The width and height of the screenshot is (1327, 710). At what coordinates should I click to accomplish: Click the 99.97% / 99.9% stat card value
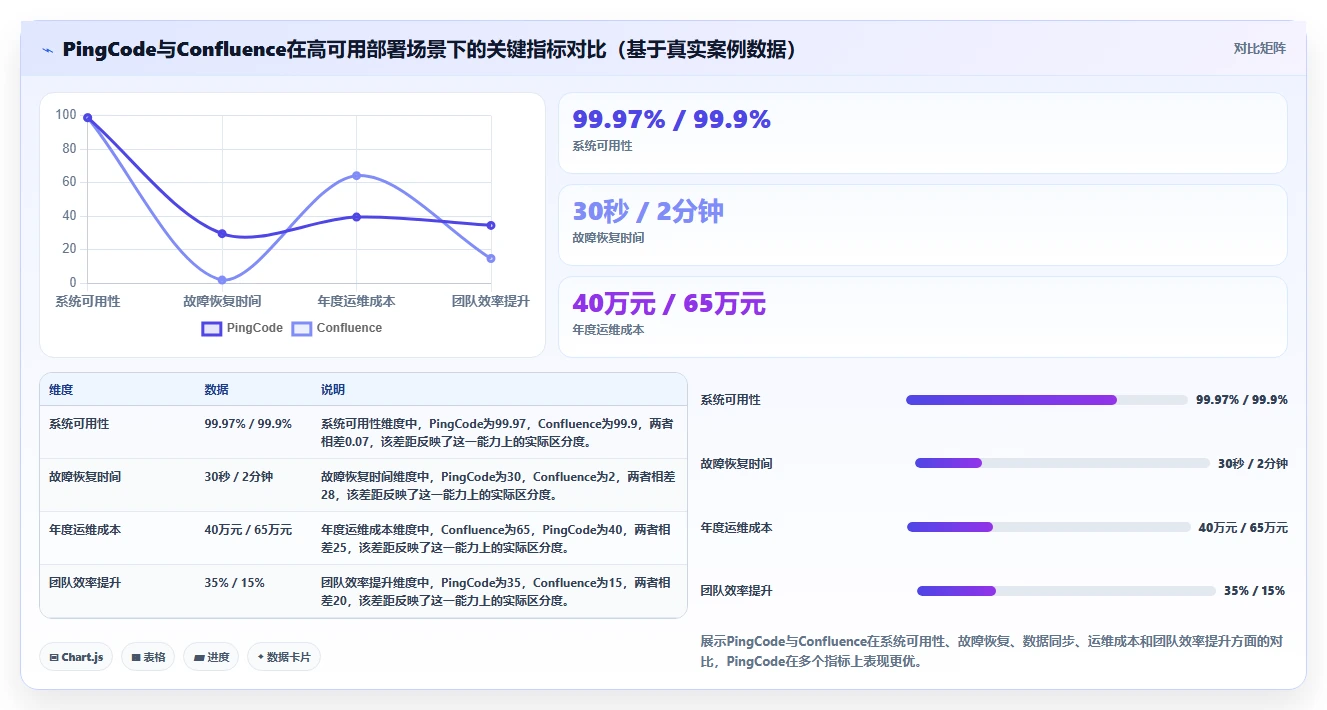pos(671,120)
